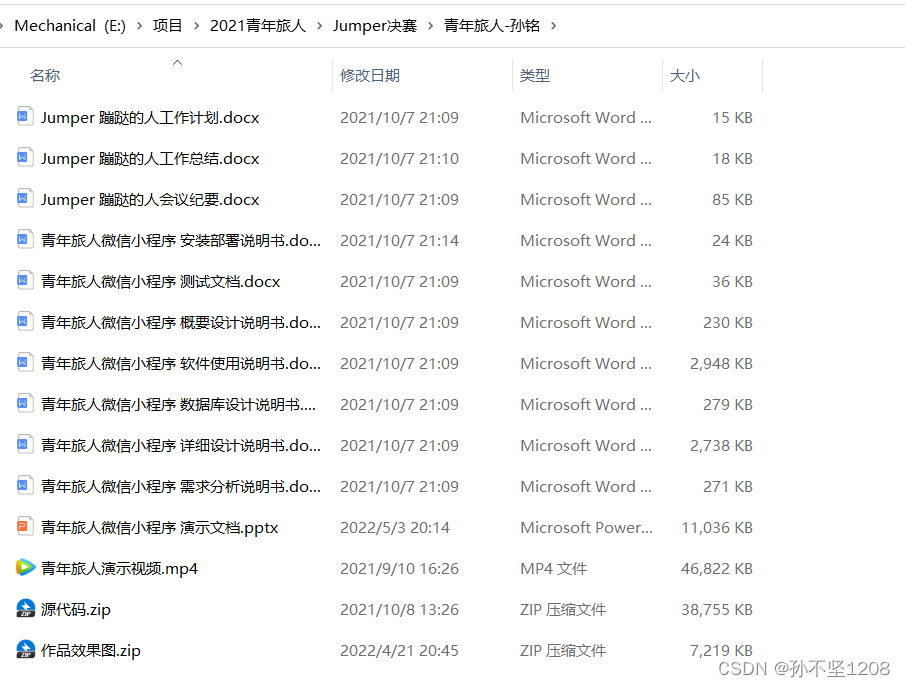Click the size value 2,738 KB
This screenshot has height=687, width=905.
click(721, 446)
